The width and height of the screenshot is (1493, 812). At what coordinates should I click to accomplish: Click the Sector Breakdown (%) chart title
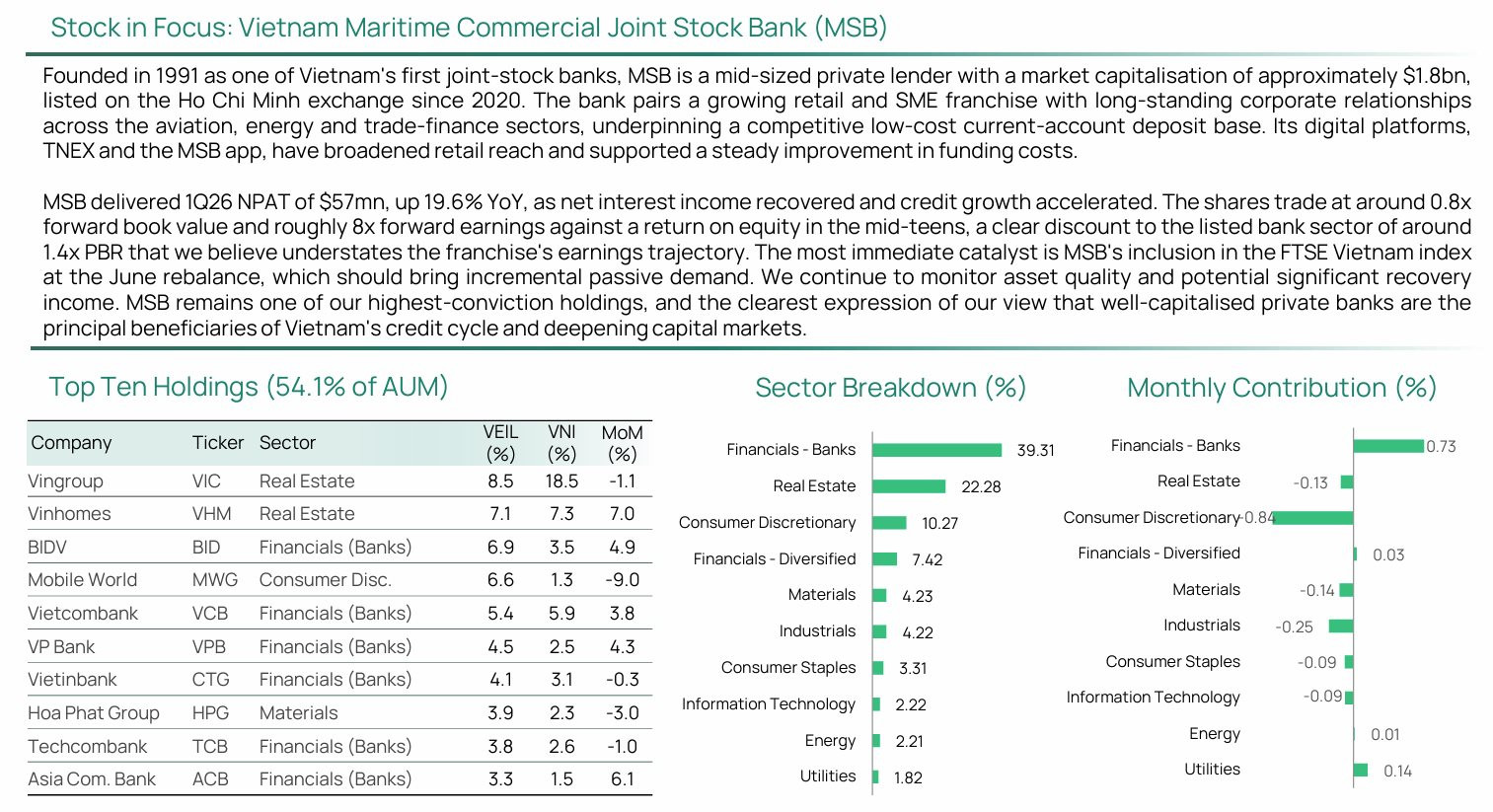click(x=891, y=388)
